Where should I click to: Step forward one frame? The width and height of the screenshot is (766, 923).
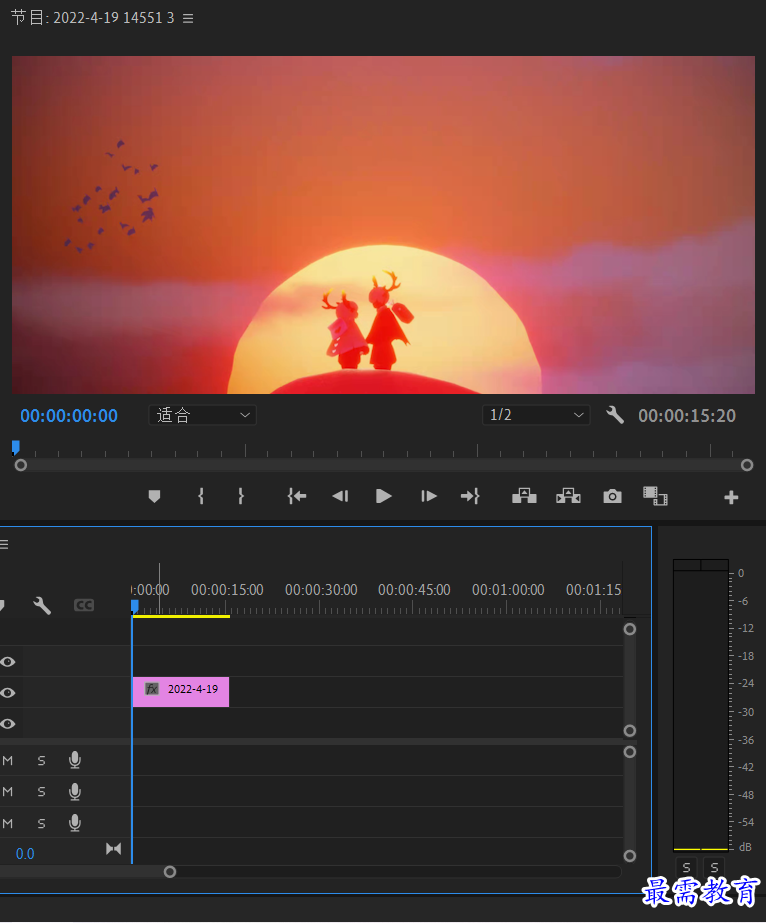pyautogui.click(x=429, y=496)
